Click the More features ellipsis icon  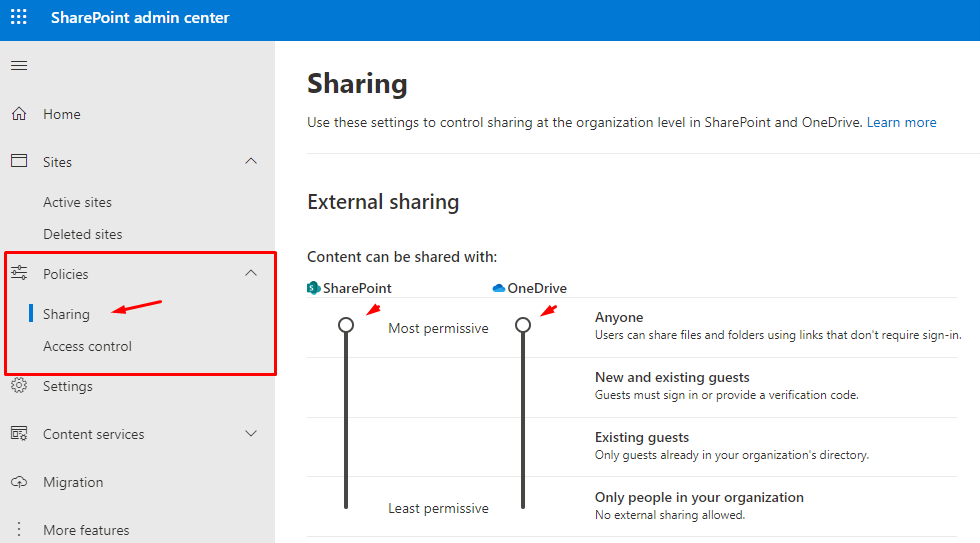coord(19,530)
